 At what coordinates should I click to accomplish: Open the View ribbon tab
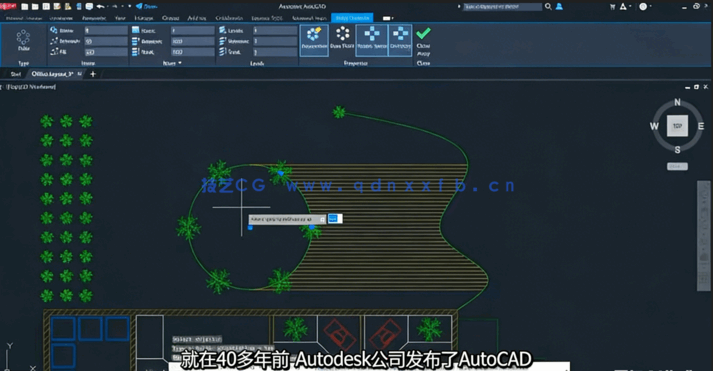coord(120,18)
